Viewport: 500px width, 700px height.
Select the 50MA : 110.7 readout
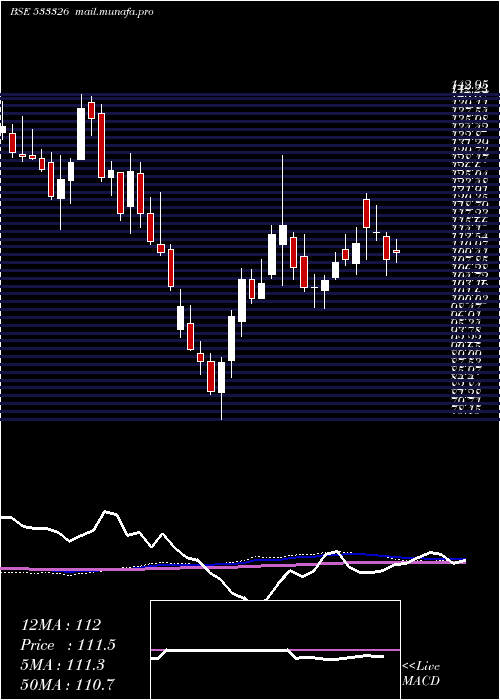coord(67,684)
